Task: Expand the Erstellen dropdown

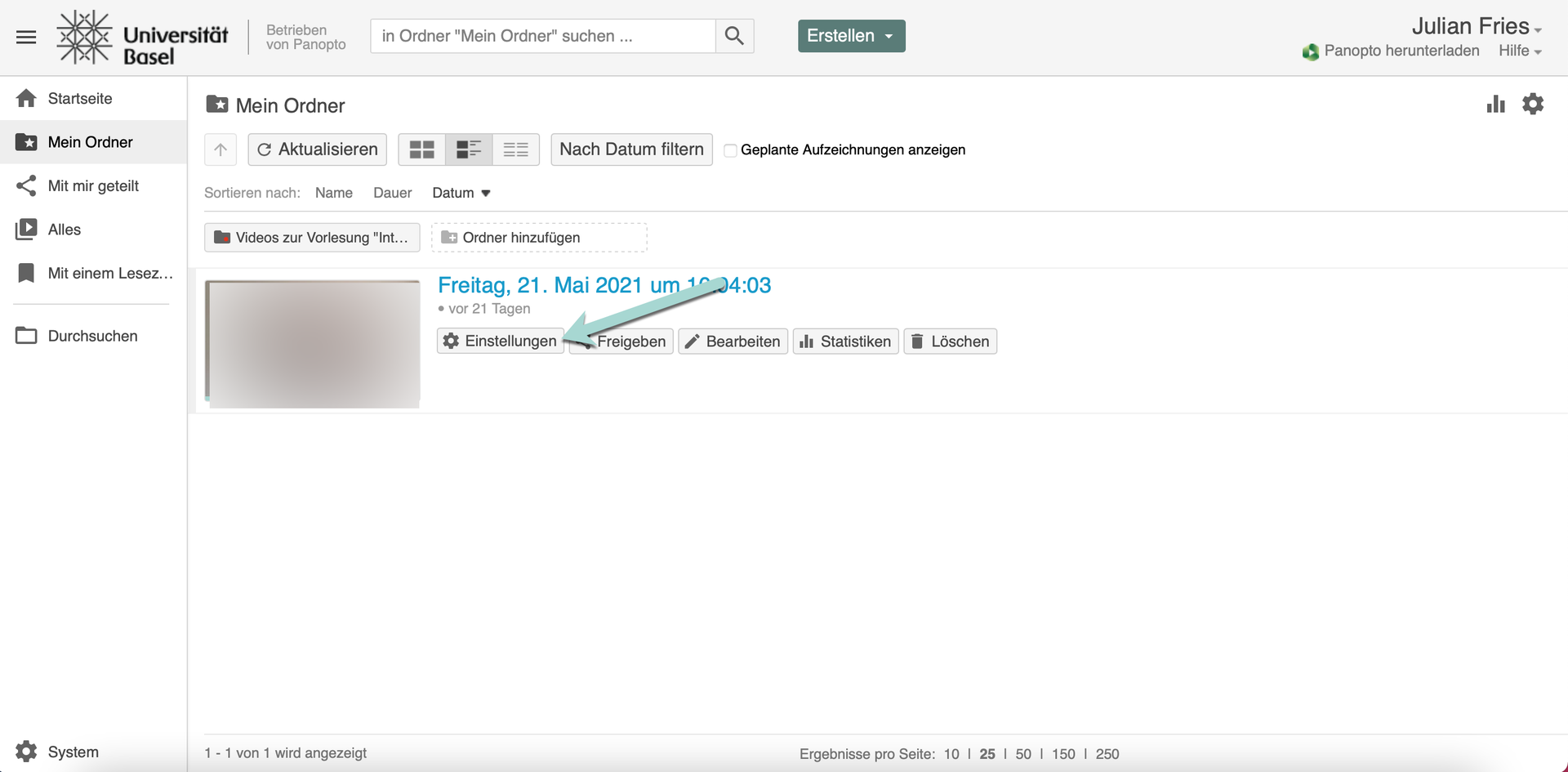Action: point(851,36)
